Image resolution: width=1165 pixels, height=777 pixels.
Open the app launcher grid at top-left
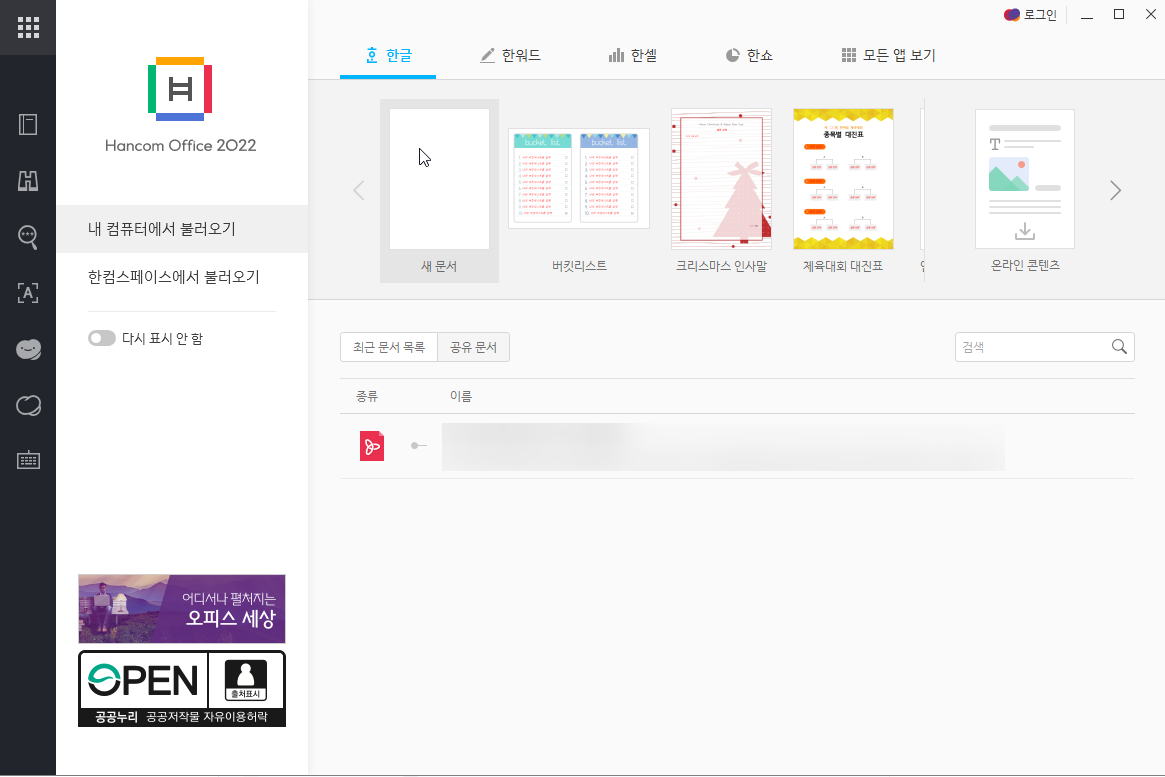pos(27,27)
